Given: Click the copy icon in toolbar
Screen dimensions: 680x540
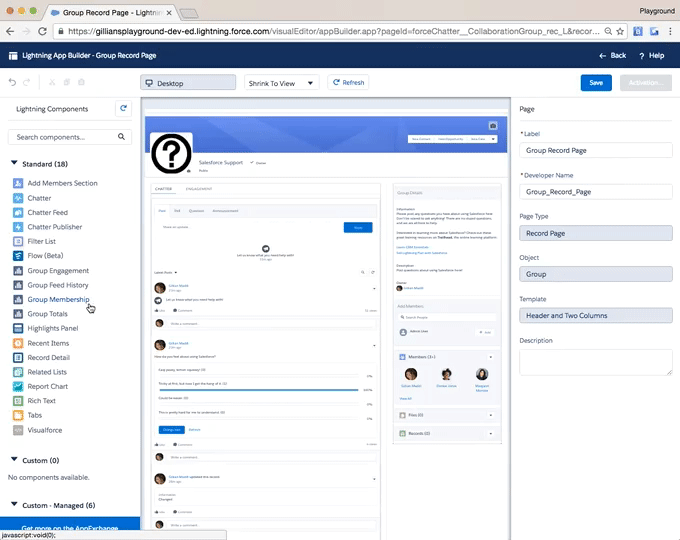Looking at the screenshot, I should (x=67, y=82).
